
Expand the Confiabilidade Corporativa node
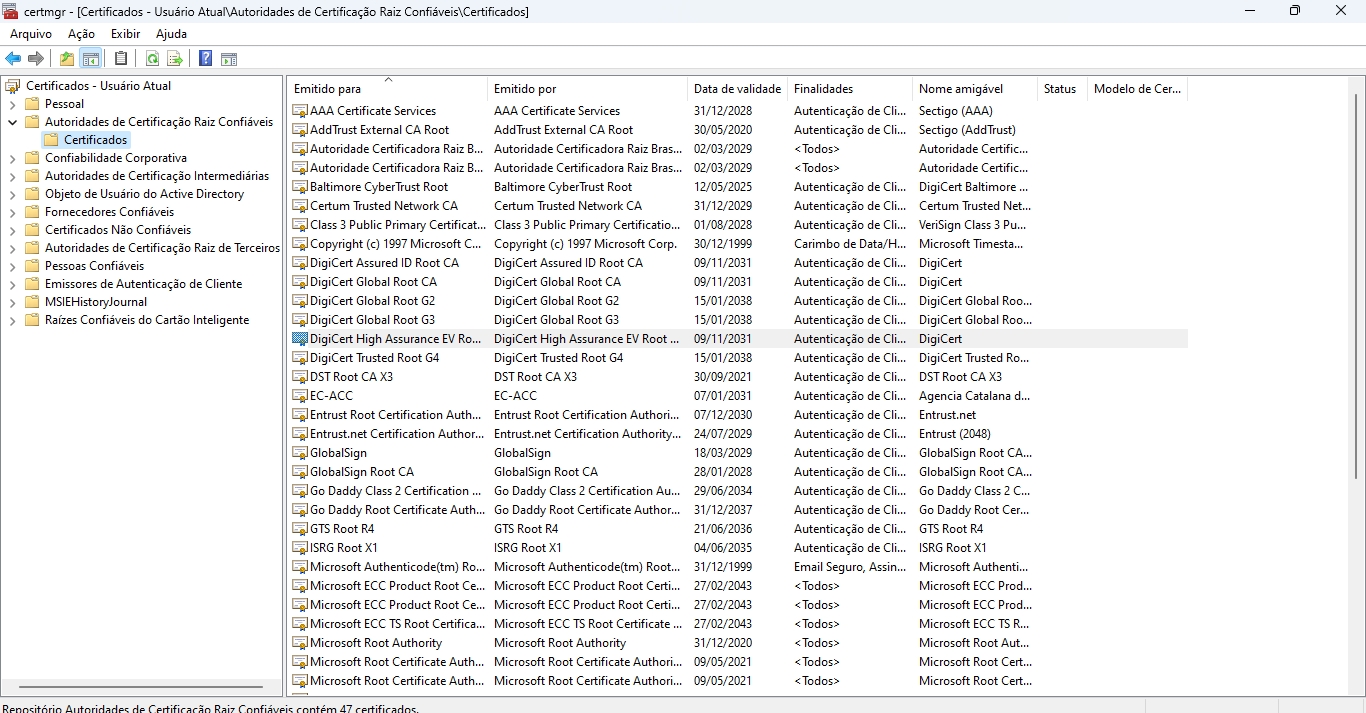point(12,158)
